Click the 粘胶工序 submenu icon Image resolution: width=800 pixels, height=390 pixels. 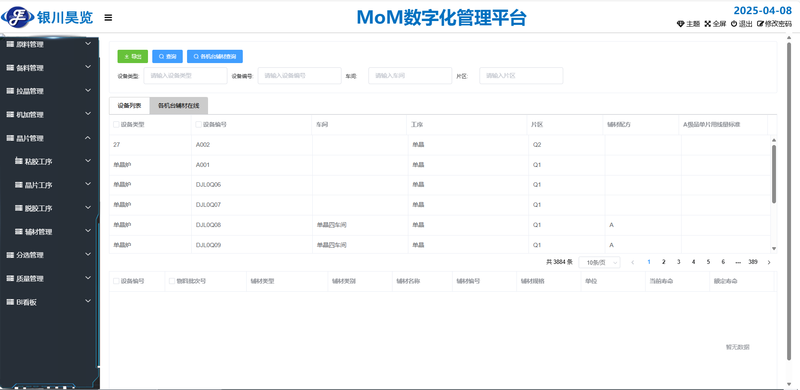click(x=19, y=161)
